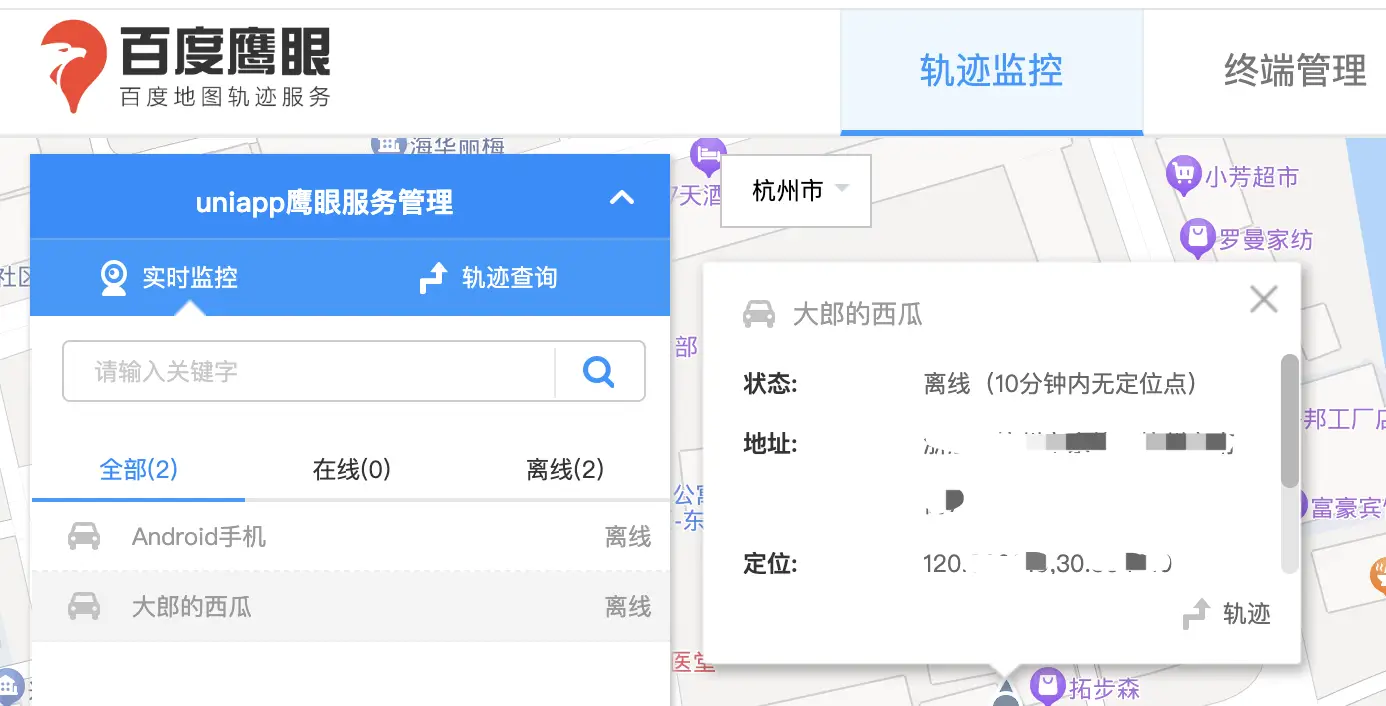This screenshot has width=1386, height=706.
Task: Click the 小芳超市 shopping cart map marker
Action: [x=1184, y=176]
